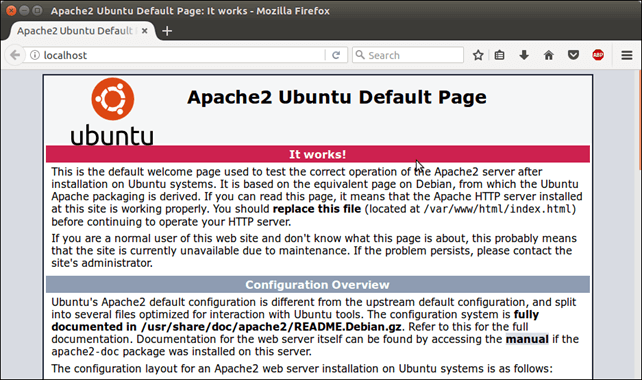
Task: Reload the page with refresh icon
Action: [x=336, y=55]
